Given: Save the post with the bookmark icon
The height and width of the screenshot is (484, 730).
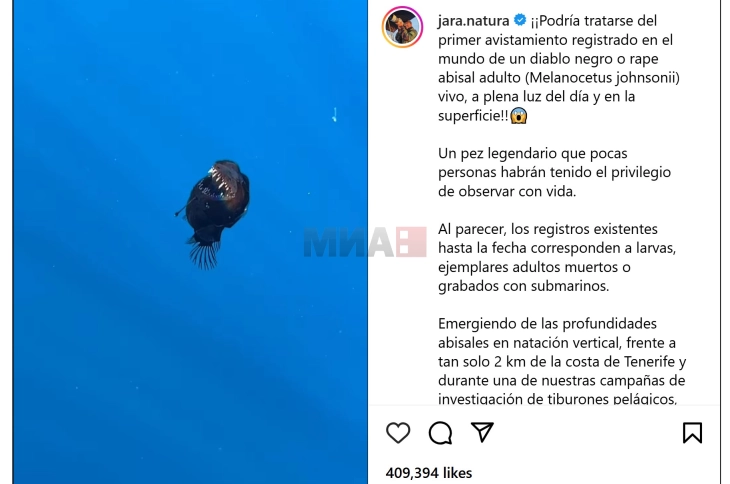Looking at the screenshot, I should [x=692, y=432].
